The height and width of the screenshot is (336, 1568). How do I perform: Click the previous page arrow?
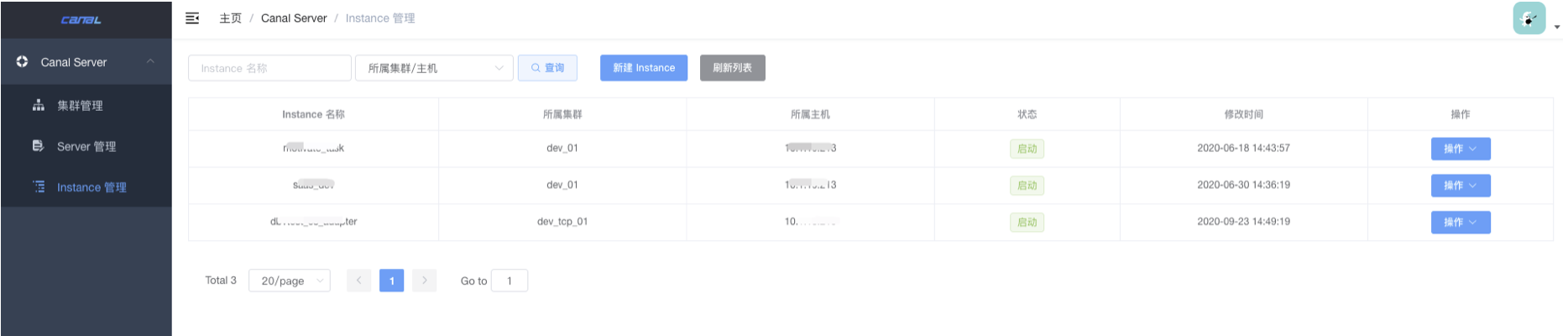[358, 281]
